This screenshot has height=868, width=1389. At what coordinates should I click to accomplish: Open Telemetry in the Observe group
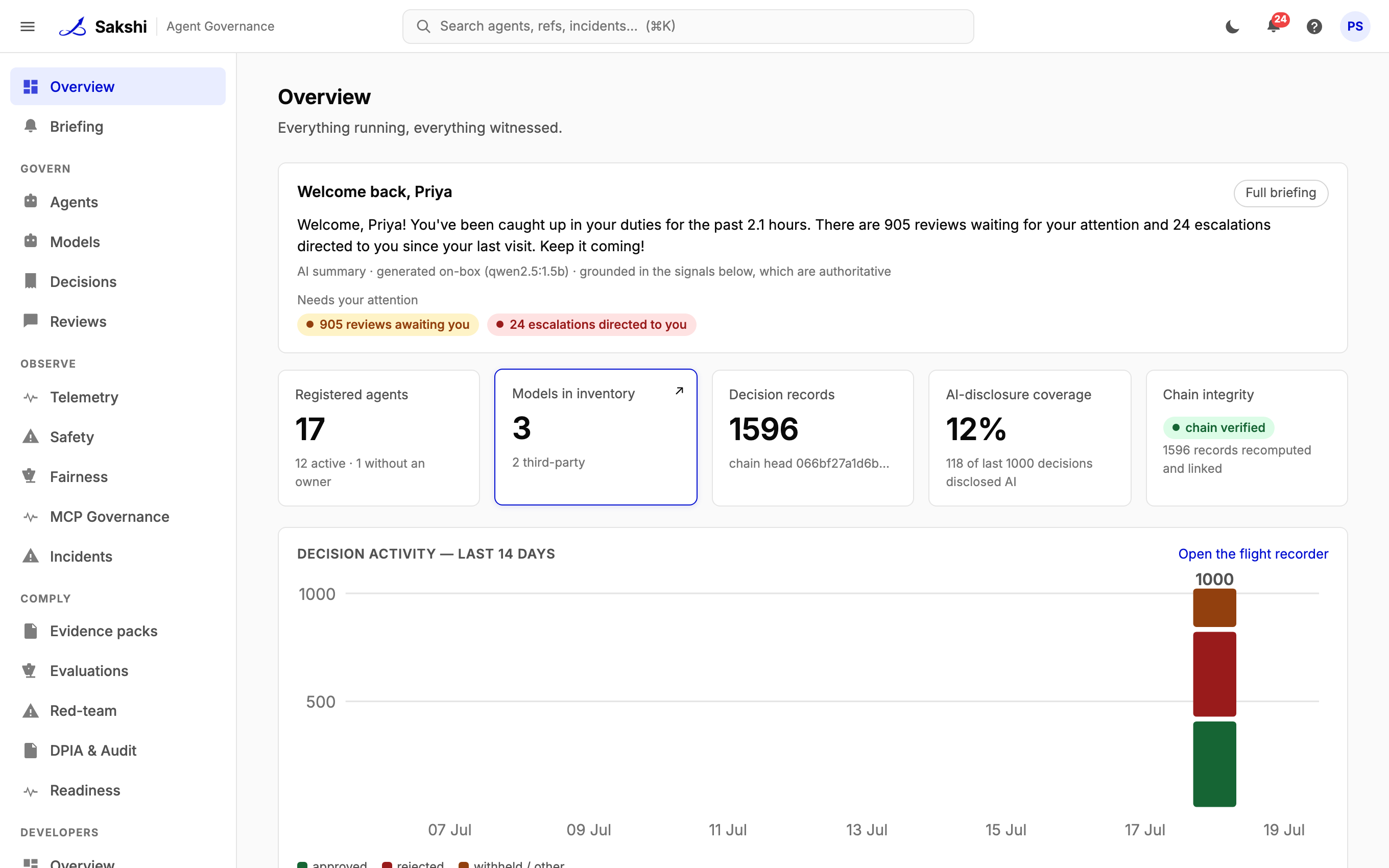click(x=117, y=397)
